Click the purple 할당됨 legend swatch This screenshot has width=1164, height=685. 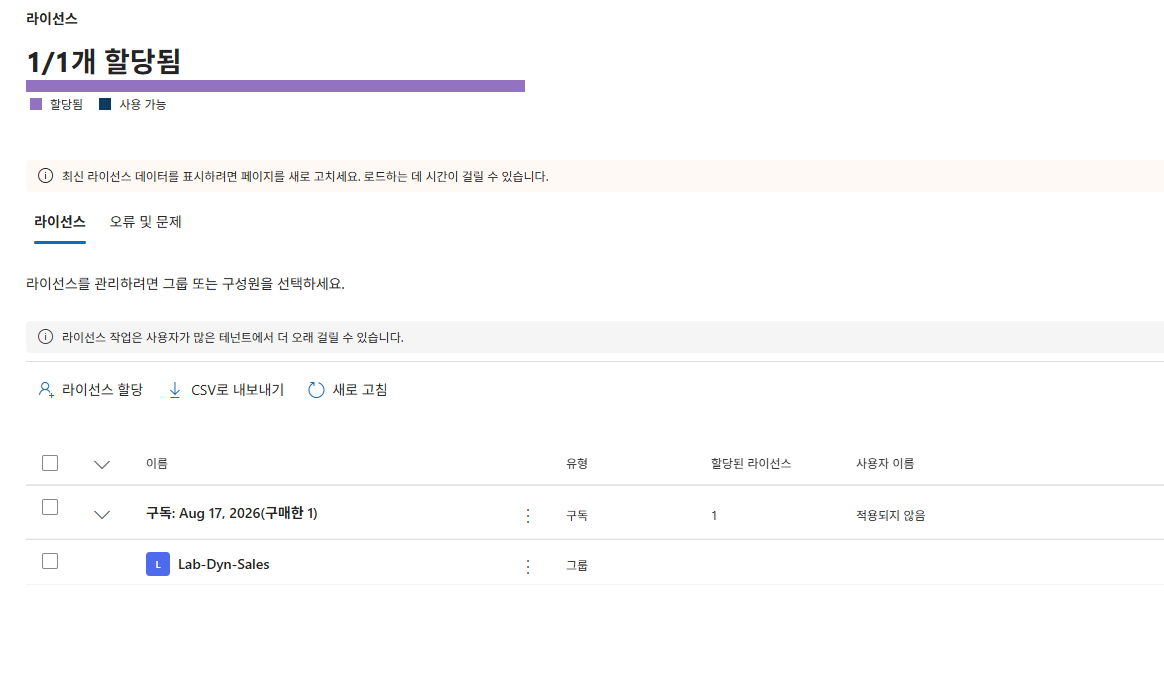point(36,104)
